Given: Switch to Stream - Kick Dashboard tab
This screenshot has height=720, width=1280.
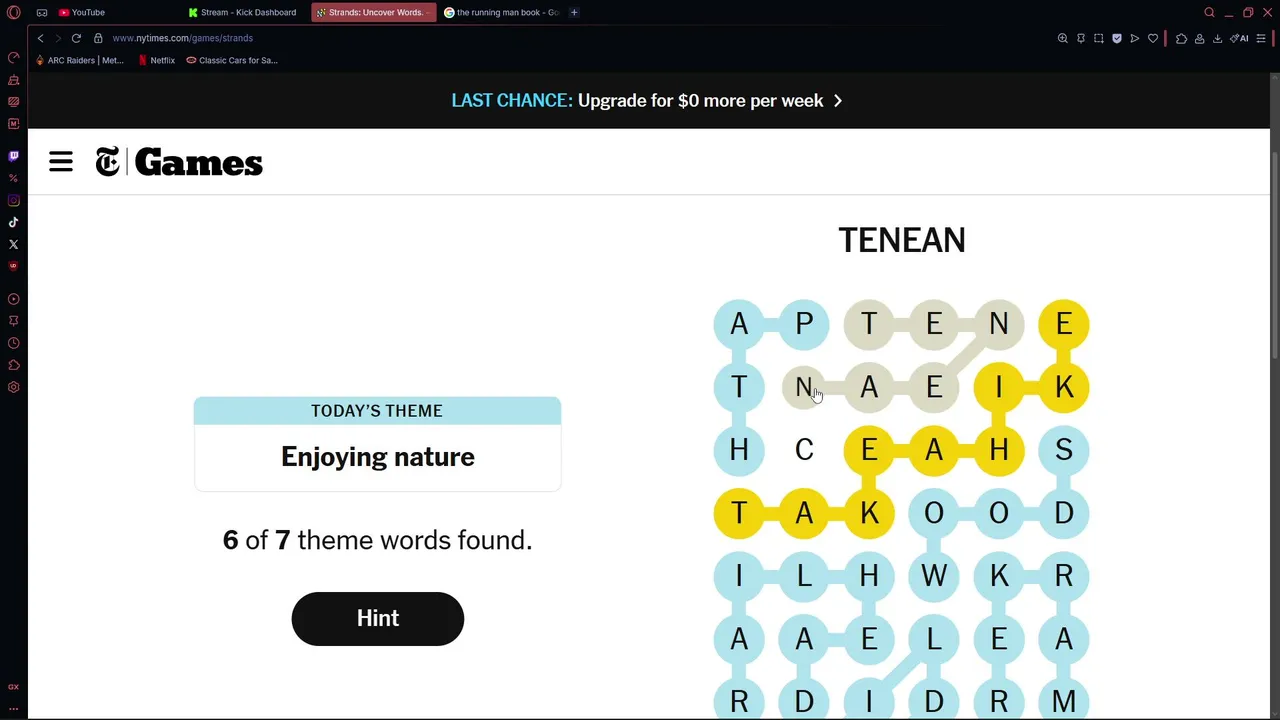Looking at the screenshot, I should 243,12.
